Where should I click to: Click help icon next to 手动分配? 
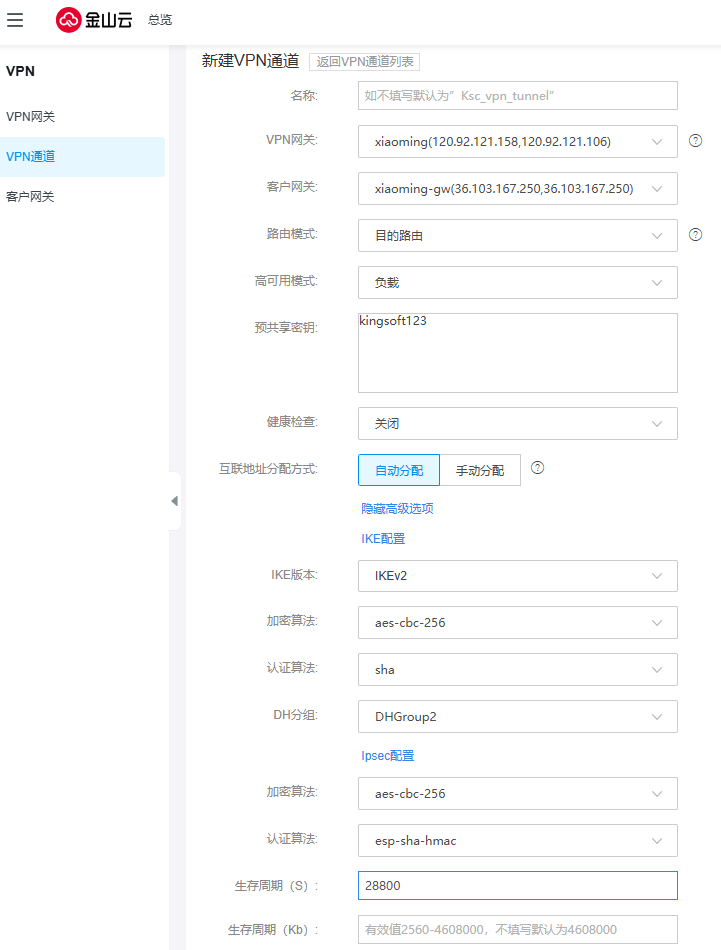pyautogui.click(x=537, y=468)
